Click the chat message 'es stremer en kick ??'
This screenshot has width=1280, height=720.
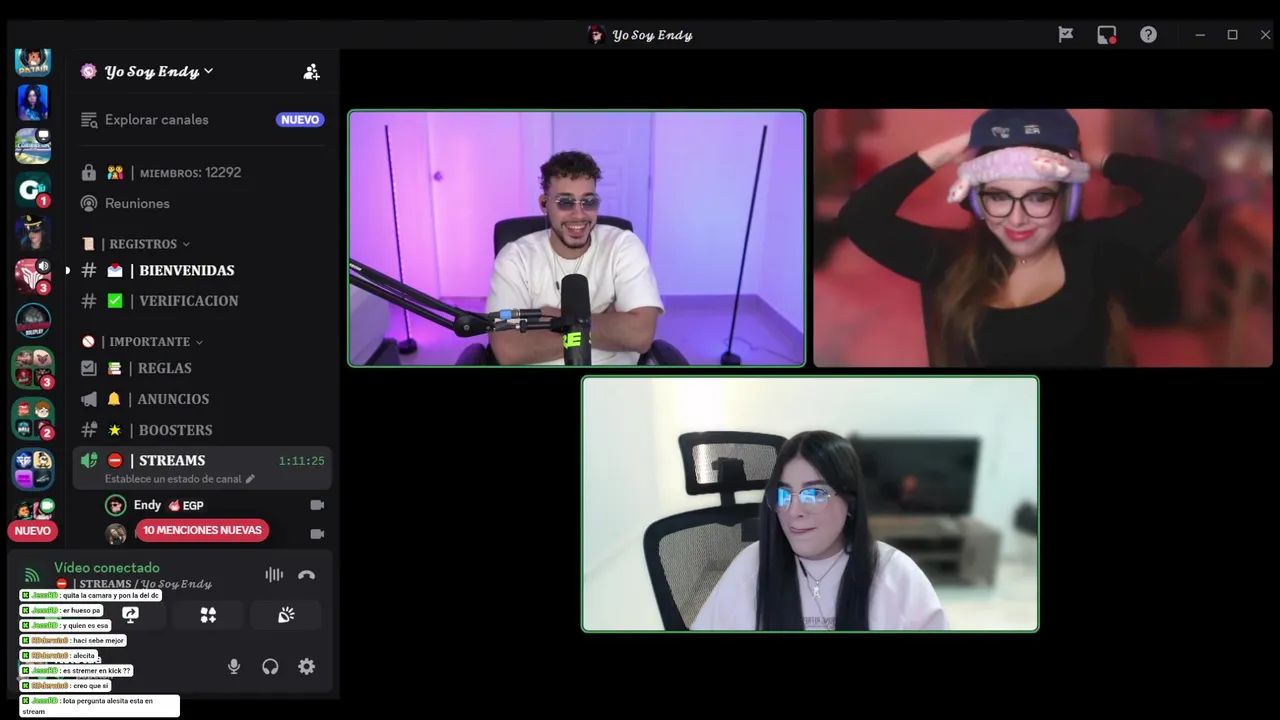click(x=76, y=670)
